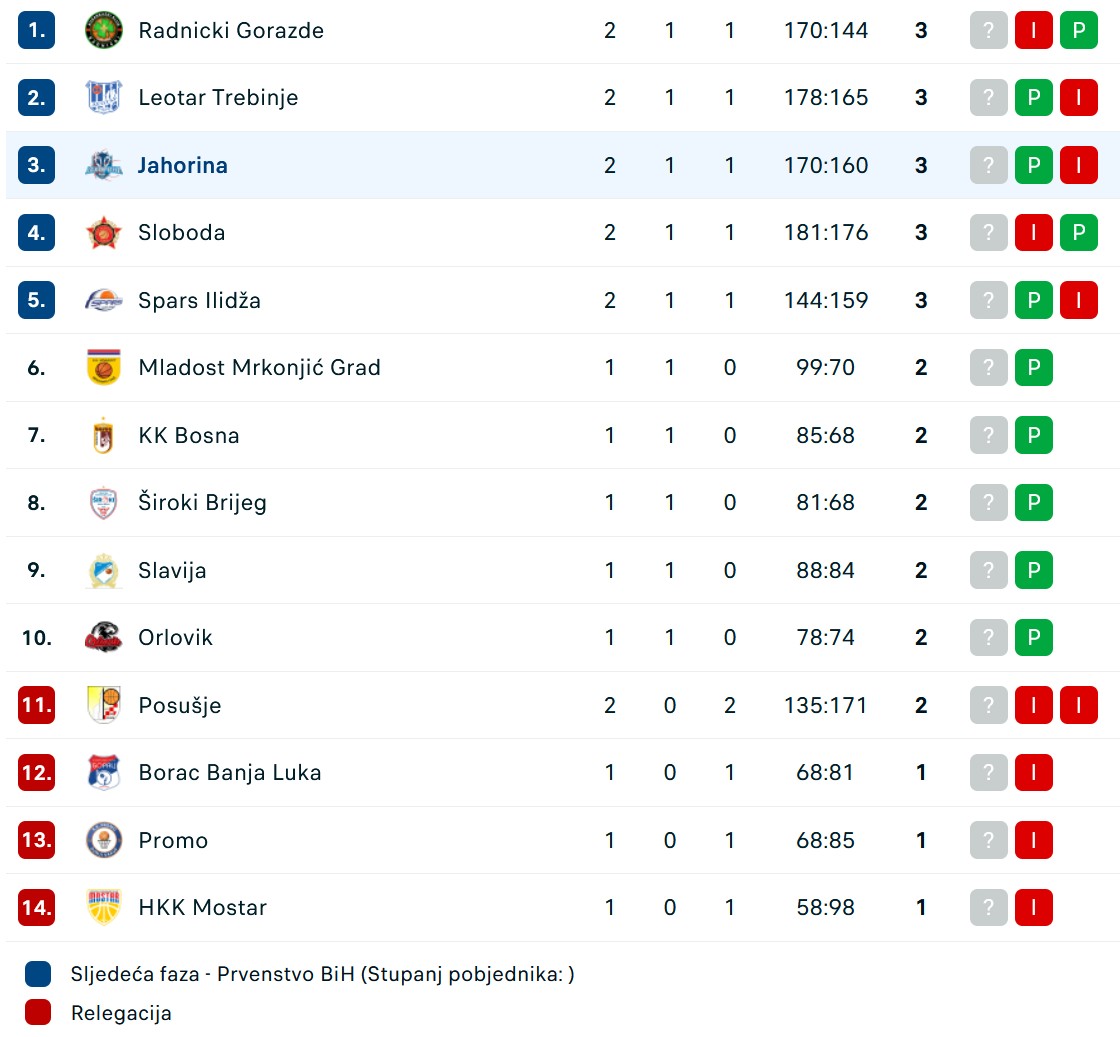Click the Sloboda star logo
This screenshot has width=1120, height=1037.
(x=104, y=233)
